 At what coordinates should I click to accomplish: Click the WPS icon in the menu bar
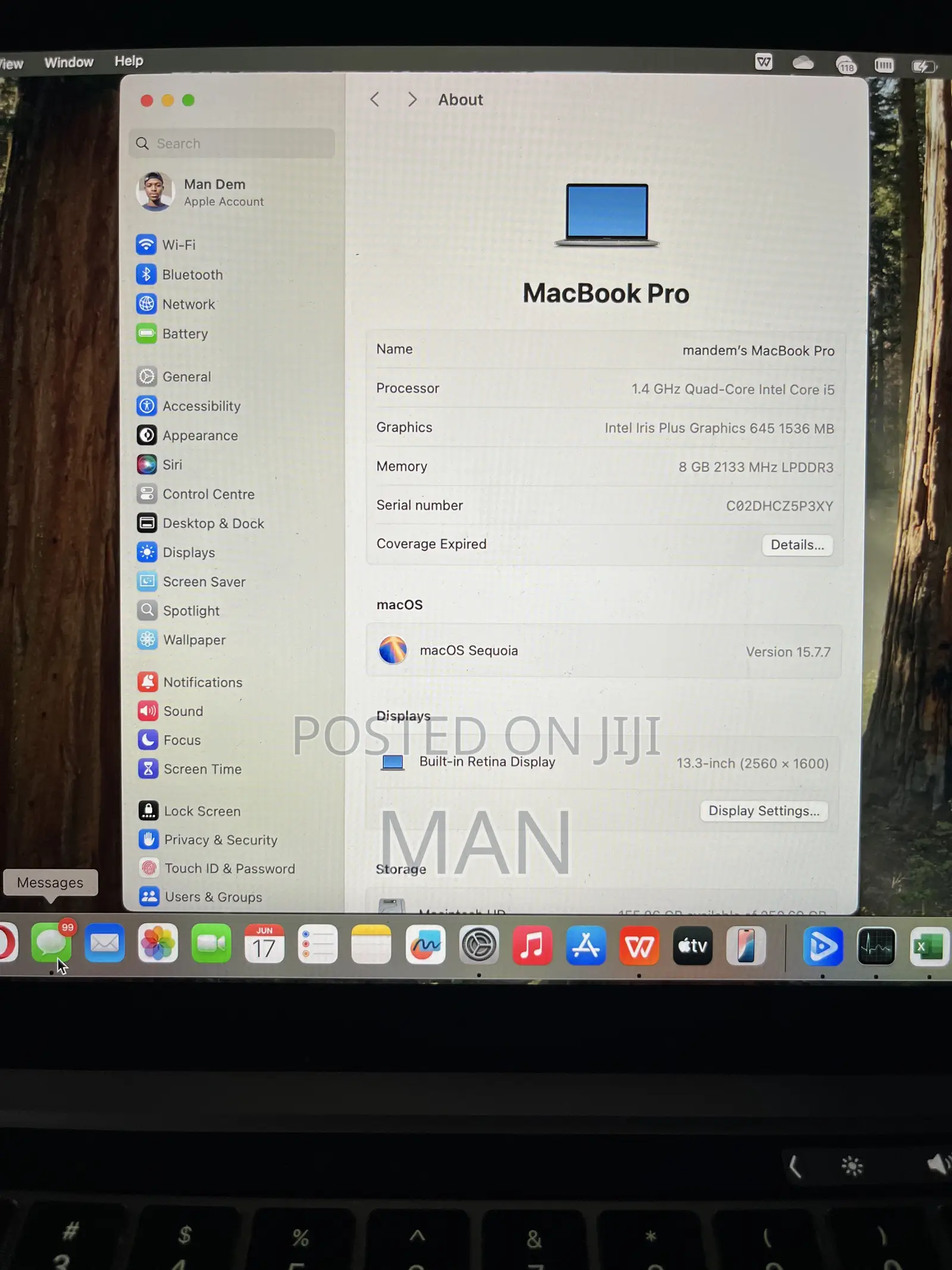click(x=763, y=62)
